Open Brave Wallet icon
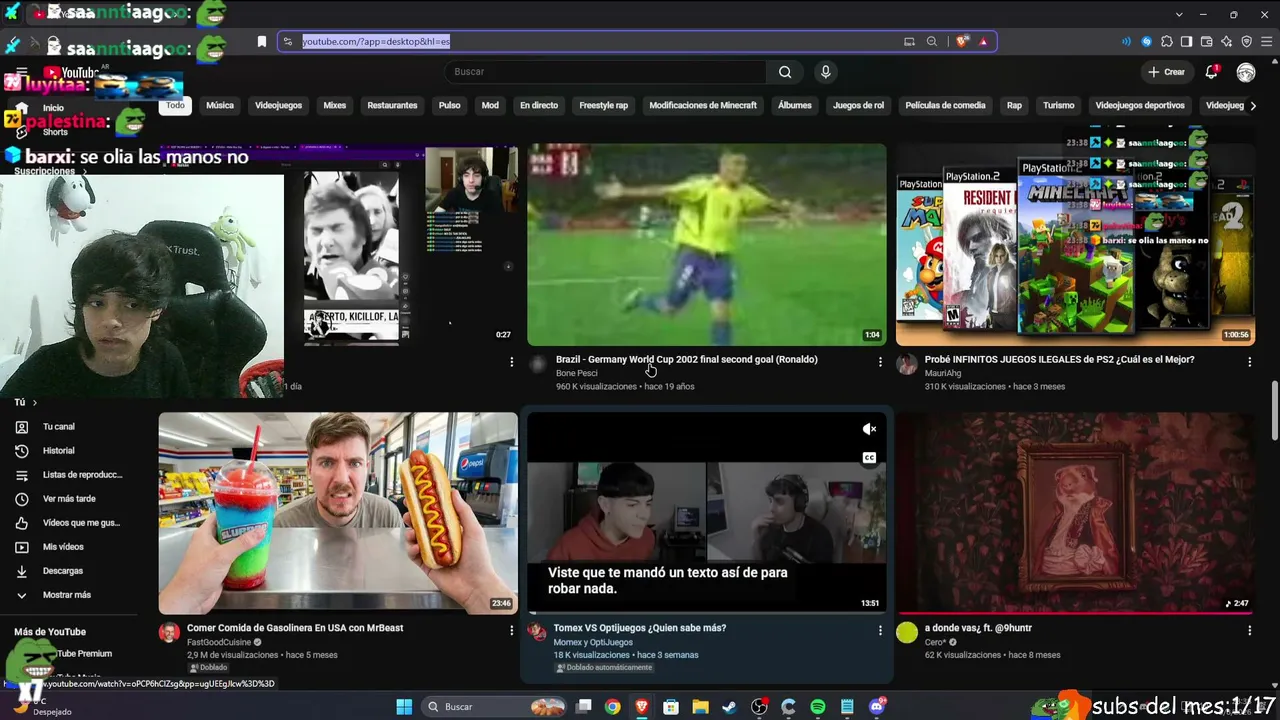The image size is (1280, 720). [x=1206, y=41]
